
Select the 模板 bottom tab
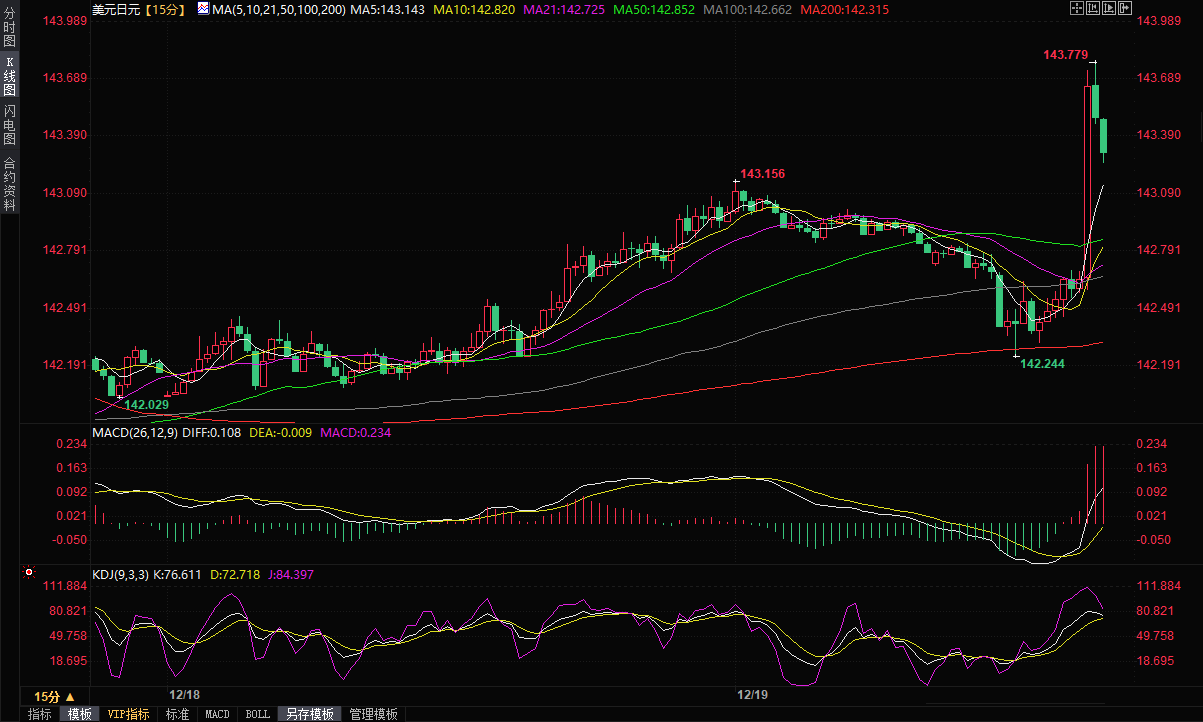point(79,714)
